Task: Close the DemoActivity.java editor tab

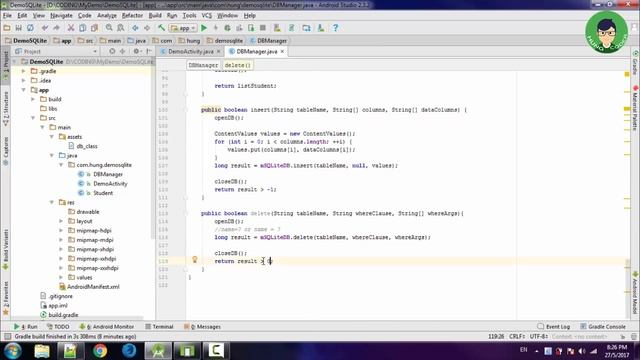Action: click(218, 51)
